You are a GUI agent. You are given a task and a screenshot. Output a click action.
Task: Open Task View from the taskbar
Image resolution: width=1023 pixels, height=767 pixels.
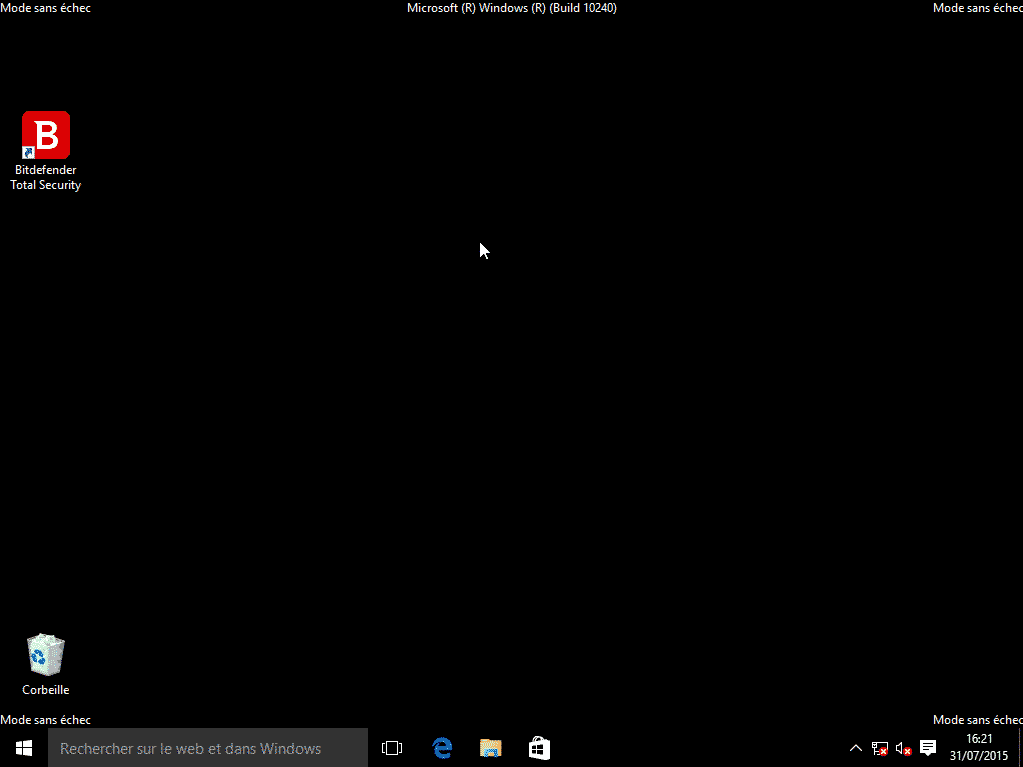pos(392,748)
